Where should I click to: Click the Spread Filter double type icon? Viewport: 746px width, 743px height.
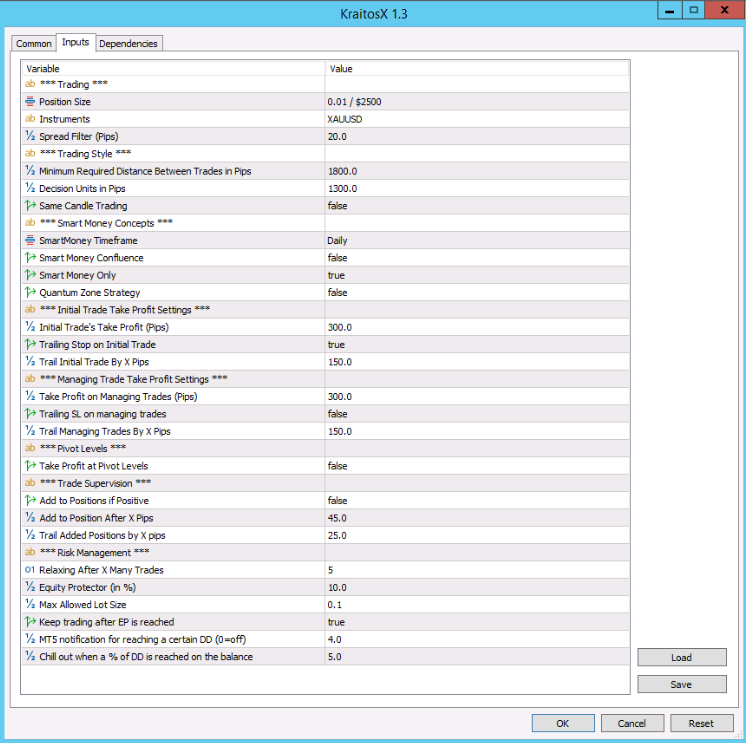point(30,136)
